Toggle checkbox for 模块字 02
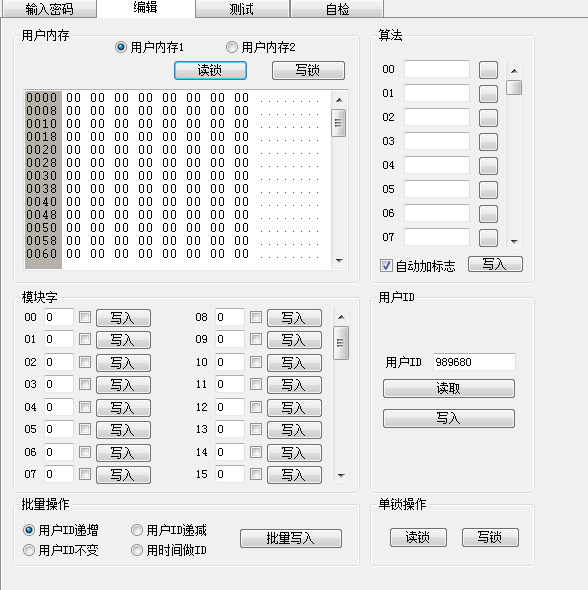Image resolution: width=588 pixels, height=590 pixels. [85, 362]
